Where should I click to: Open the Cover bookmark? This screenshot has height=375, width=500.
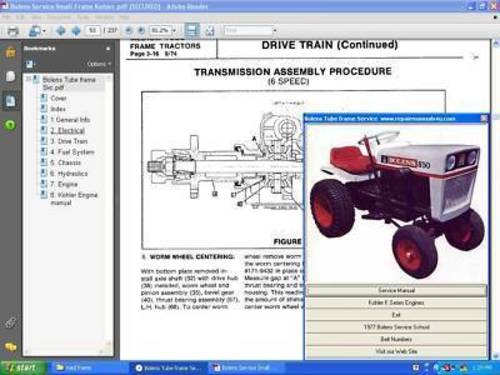[58, 98]
